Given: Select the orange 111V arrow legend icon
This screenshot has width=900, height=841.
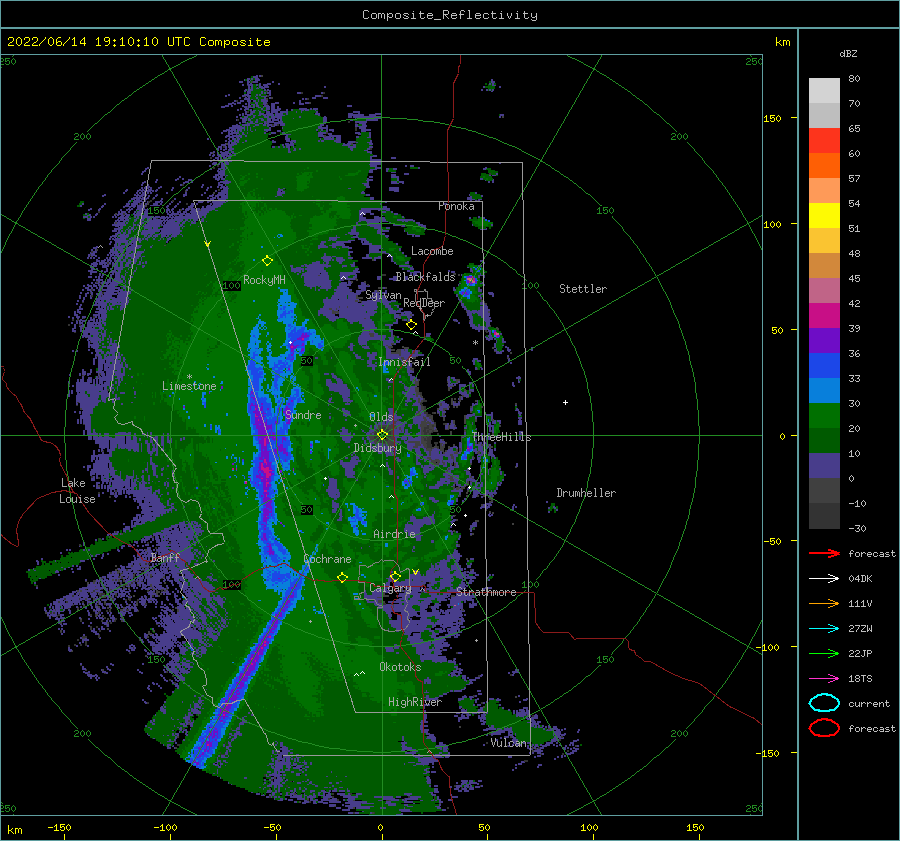Looking at the screenshot, I should click(824, 603).
